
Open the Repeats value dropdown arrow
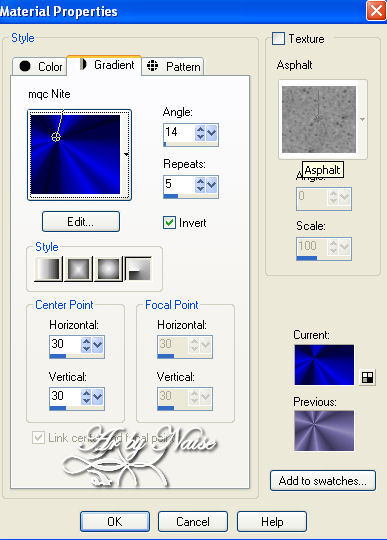[211, 185]
